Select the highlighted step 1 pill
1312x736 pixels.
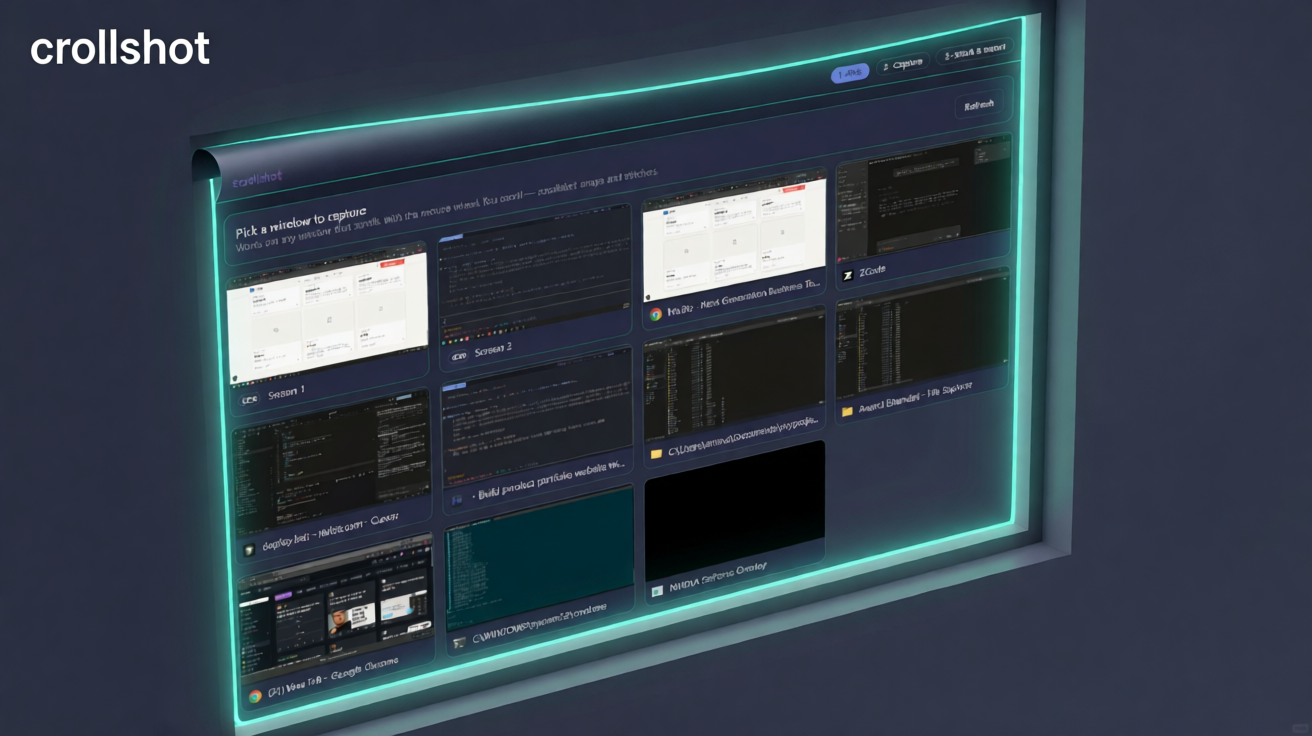click(850, 73)
